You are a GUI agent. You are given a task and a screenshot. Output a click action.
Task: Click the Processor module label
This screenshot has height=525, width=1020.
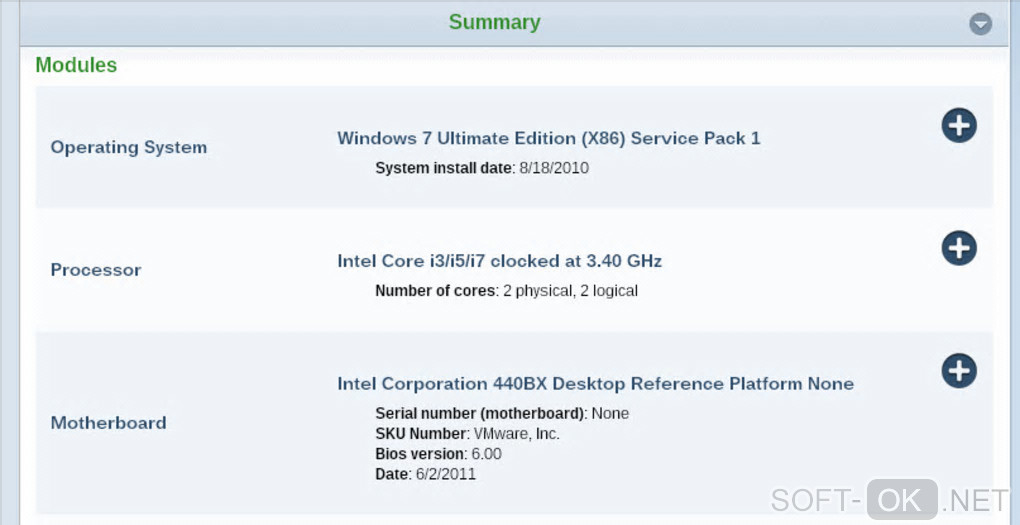(x=96, y=270)
